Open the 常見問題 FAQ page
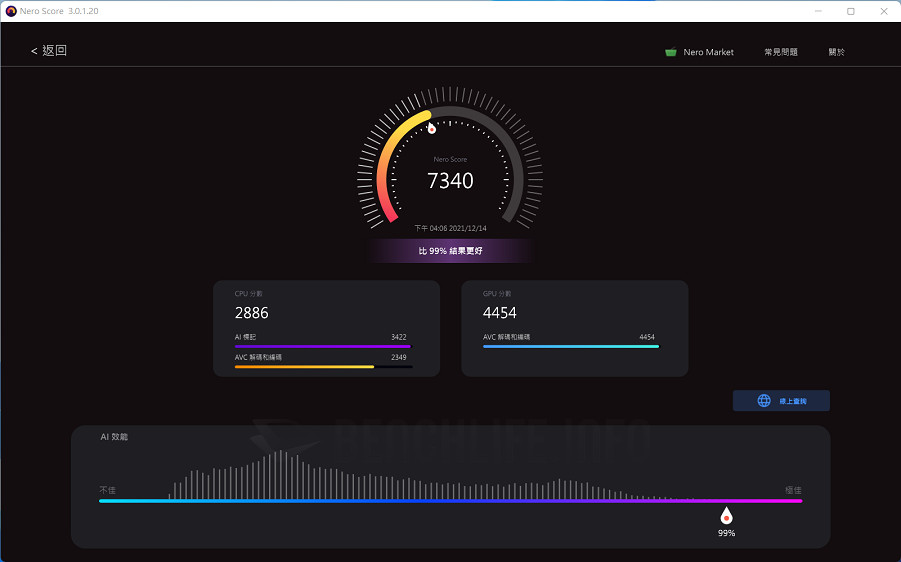This screenshot has height=562, width=901. (781, 52)
